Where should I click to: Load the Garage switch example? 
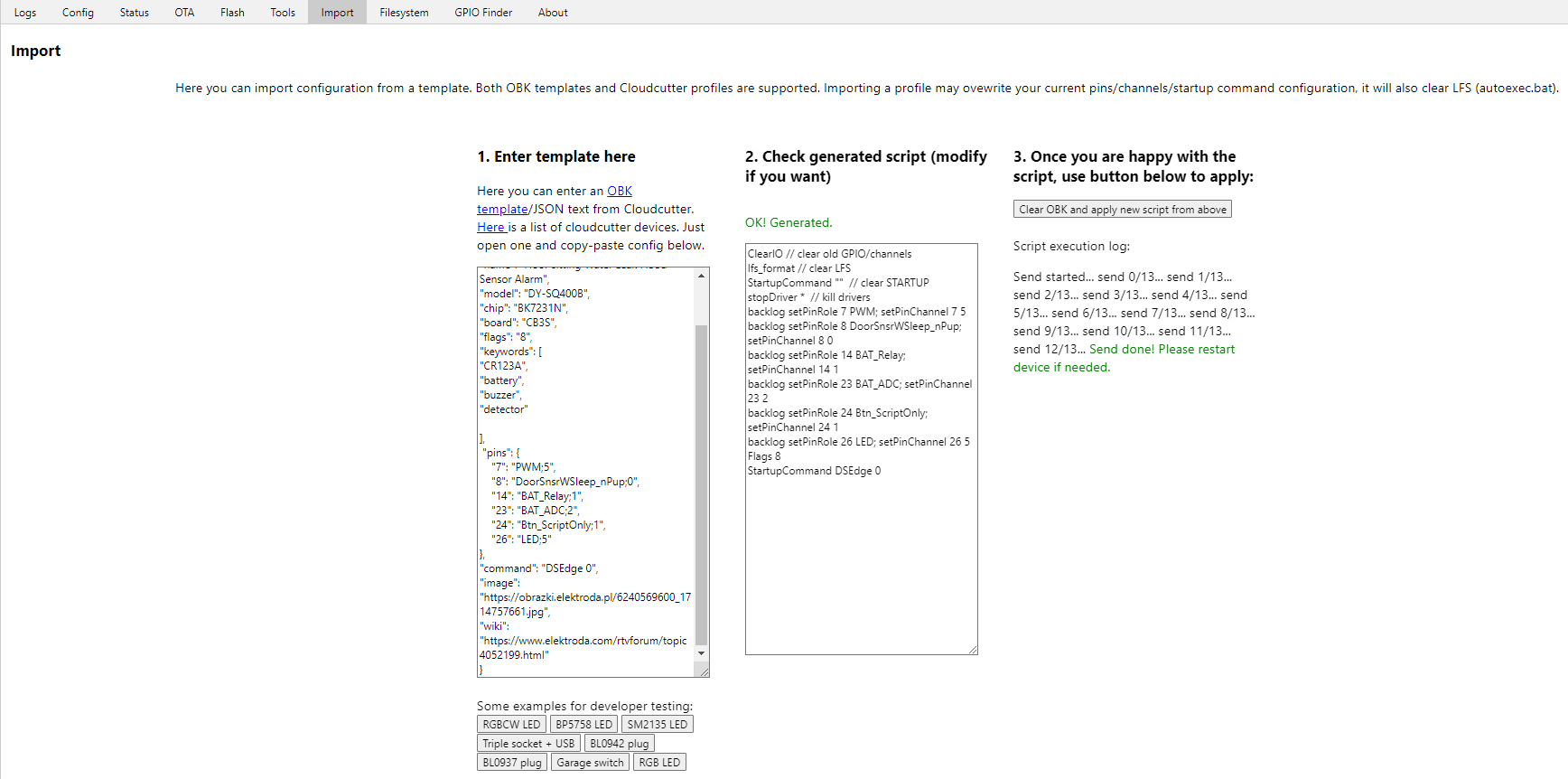coord(590,763)
